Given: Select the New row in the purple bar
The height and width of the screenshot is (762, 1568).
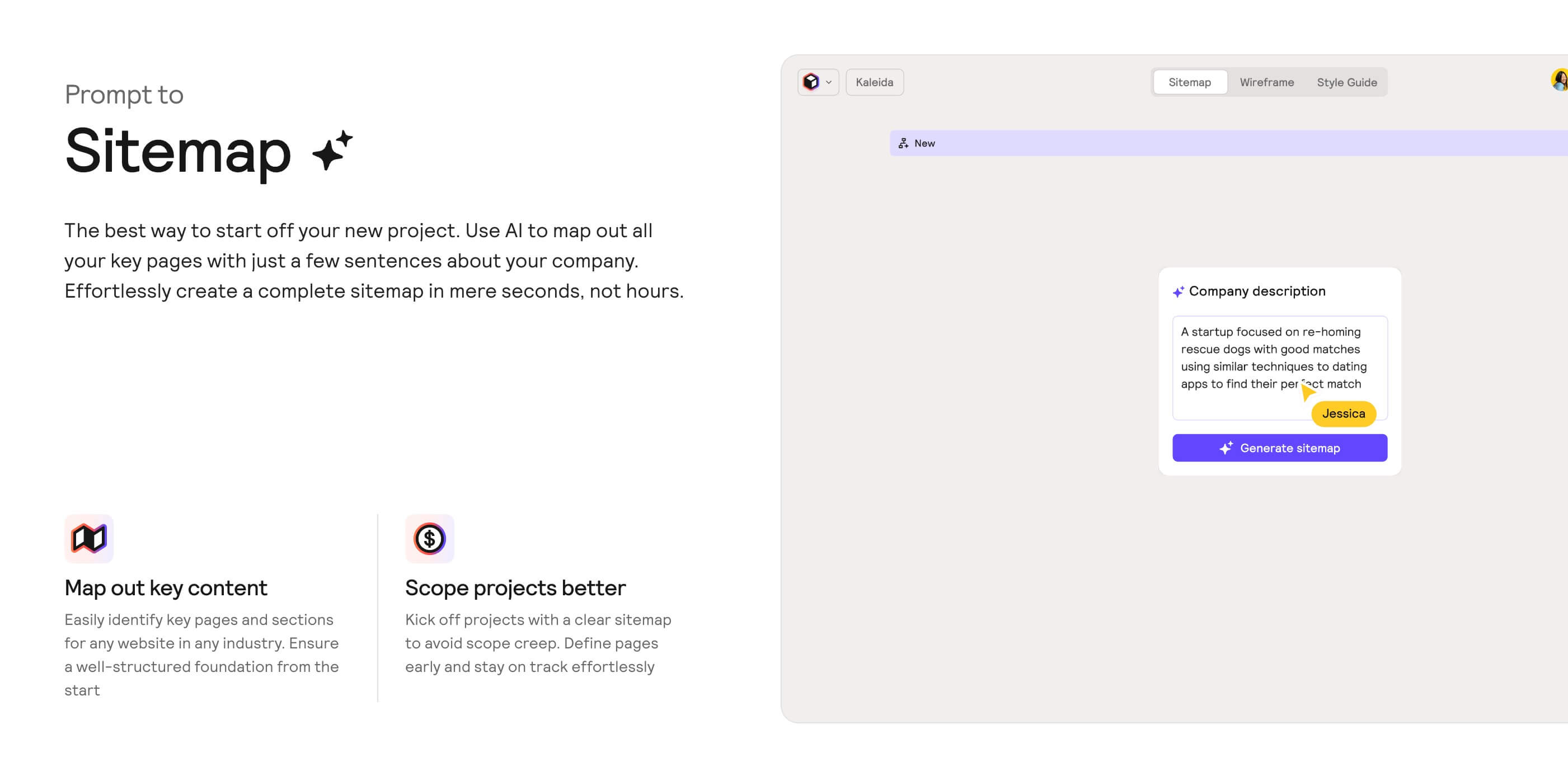Looking at the screenshot, I should (x=924, y=144).
